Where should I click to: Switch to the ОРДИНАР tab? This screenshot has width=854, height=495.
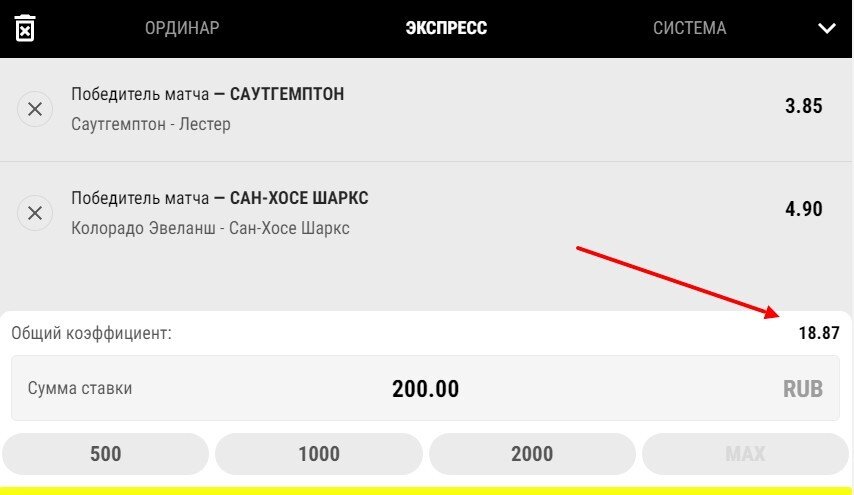[182, 28]
